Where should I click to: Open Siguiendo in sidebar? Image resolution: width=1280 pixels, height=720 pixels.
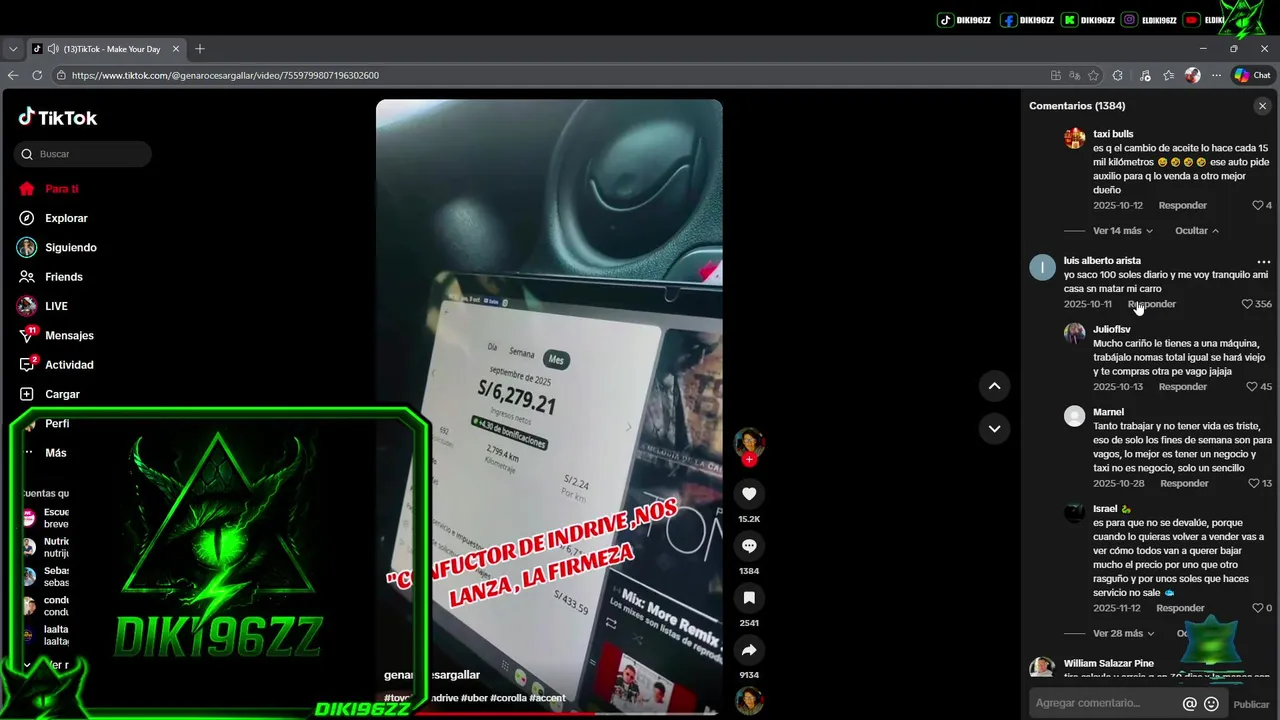coord(57,247)
